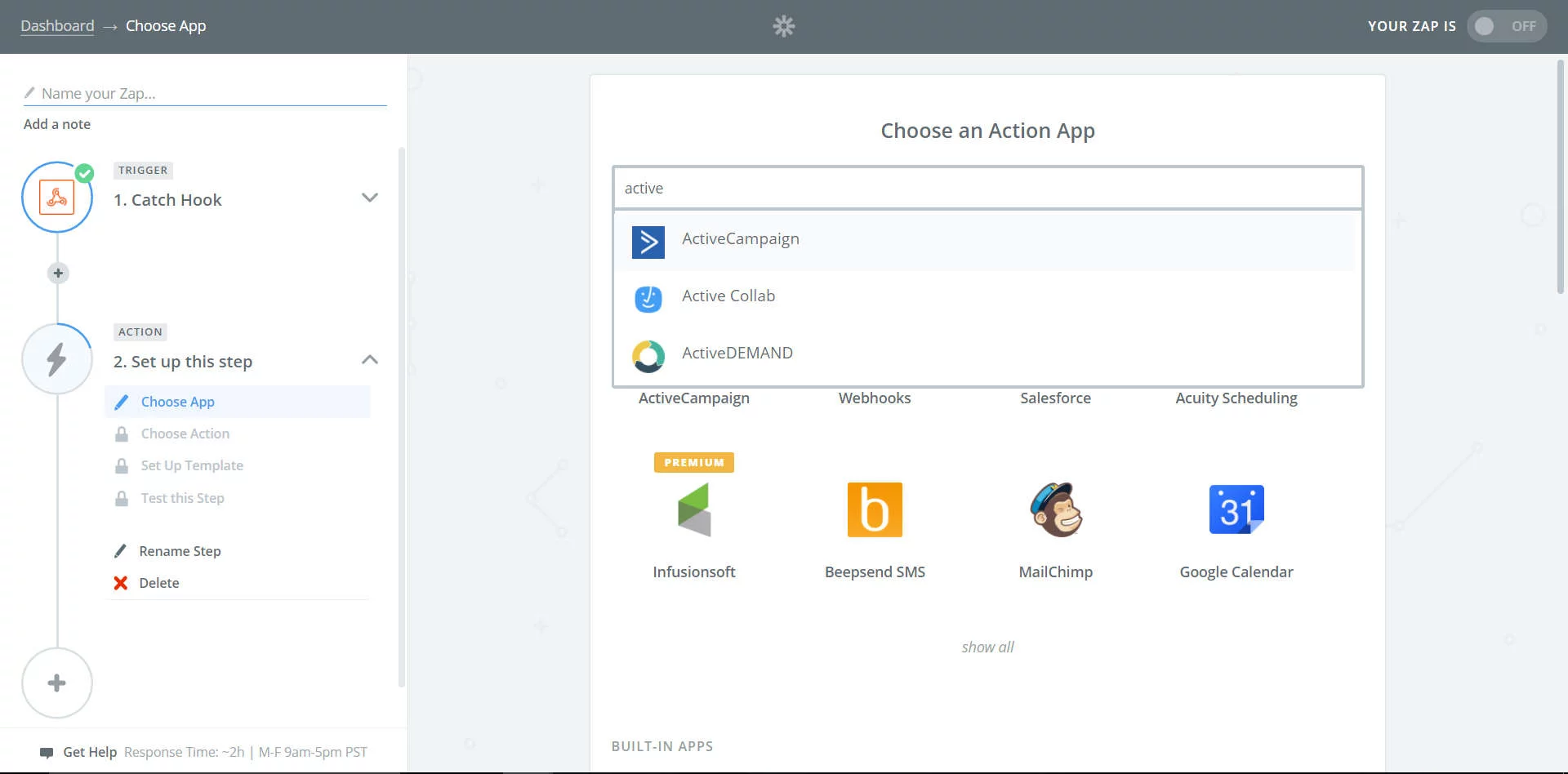Image resolution: width=1568 pixels, height=774 pixels.
Task: Click Delete step button
Action: click(x=159, y=583)
